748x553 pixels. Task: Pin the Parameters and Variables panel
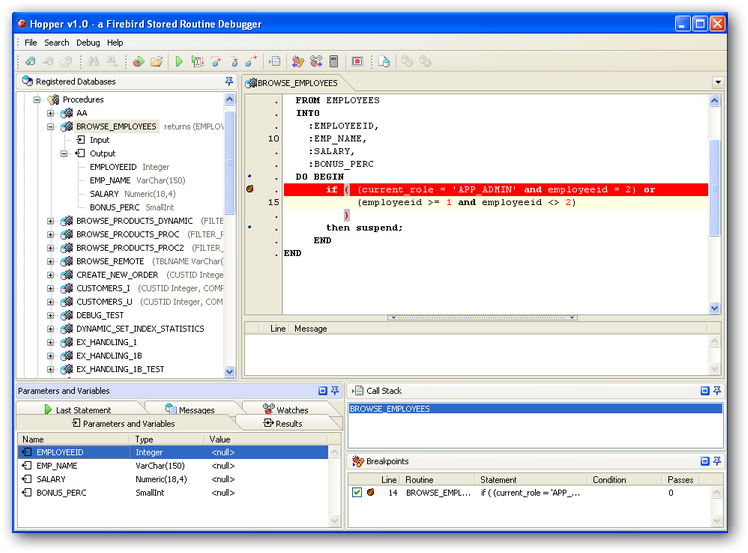tap(335, 391)
